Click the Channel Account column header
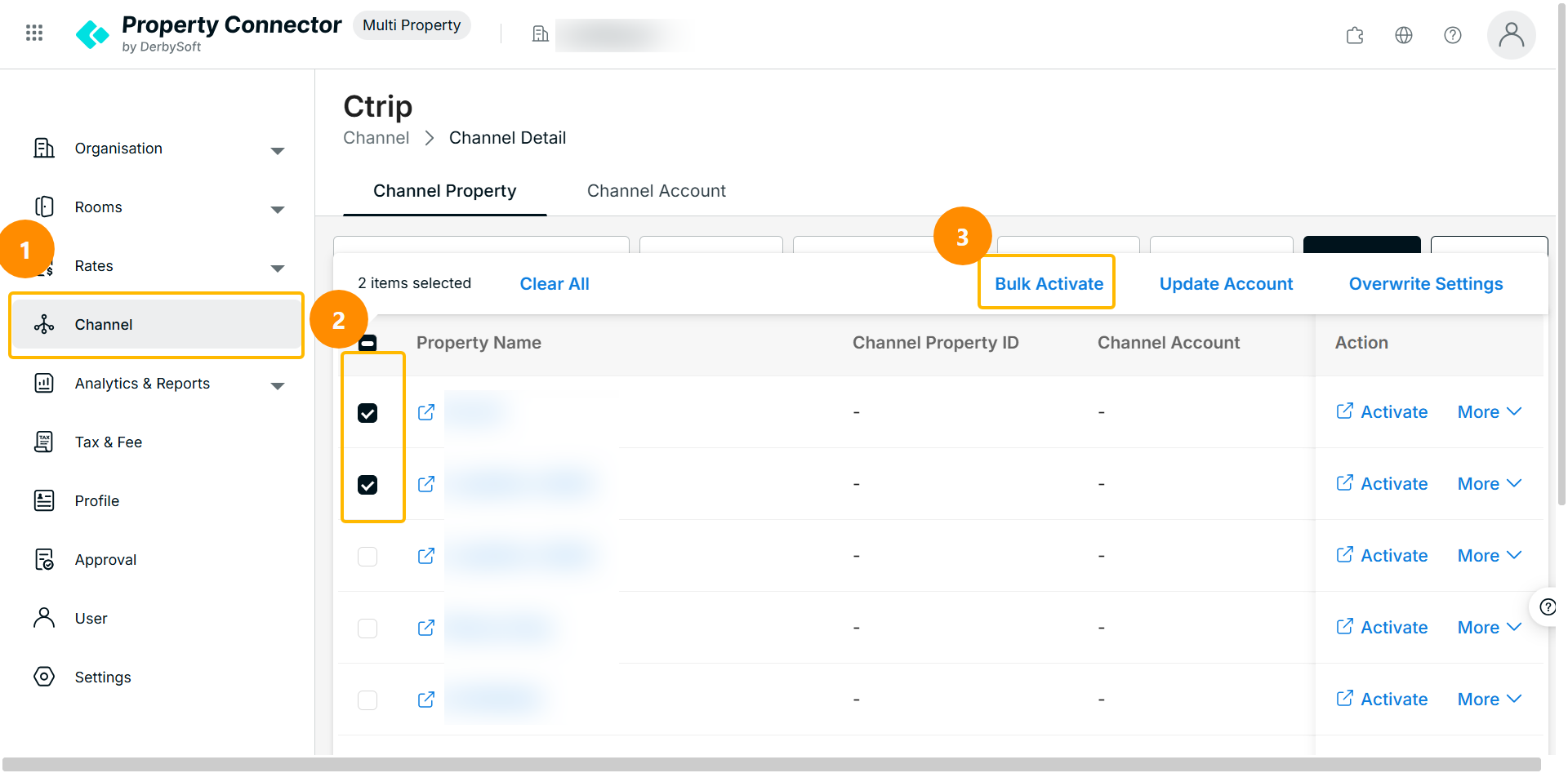The image size is (1568, 773). click(x=1169, y=343)
